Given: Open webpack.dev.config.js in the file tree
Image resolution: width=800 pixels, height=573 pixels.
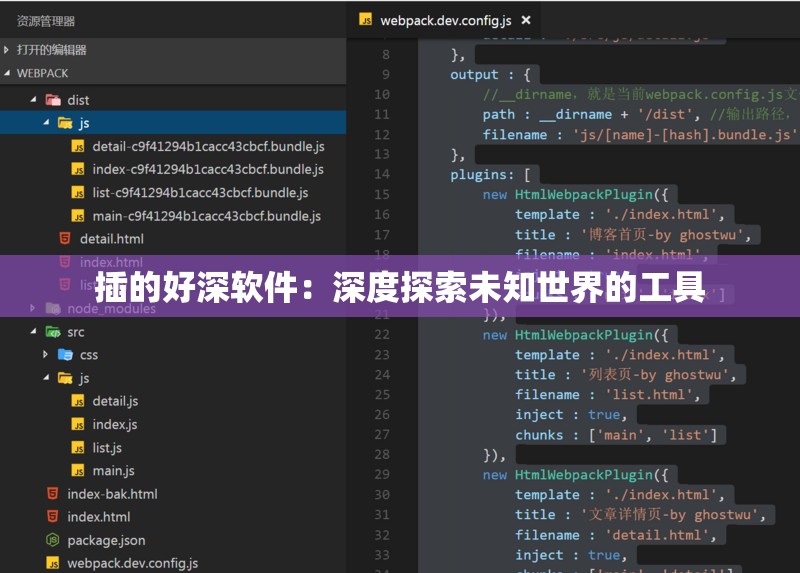Looking at the screenshot, I should (x=133, y=563).
